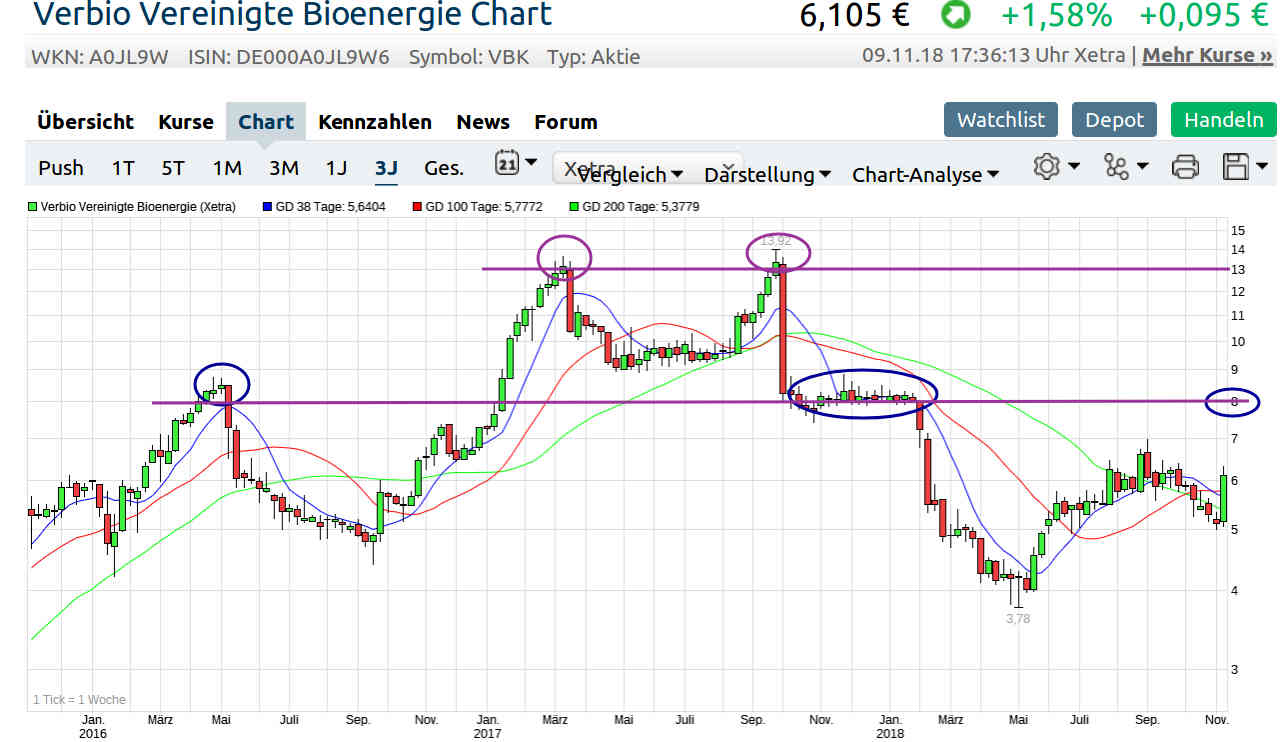The image size is (1283, 742).
Task: Add stock via the Watchlist button
Action: (x=1001, y=120)
